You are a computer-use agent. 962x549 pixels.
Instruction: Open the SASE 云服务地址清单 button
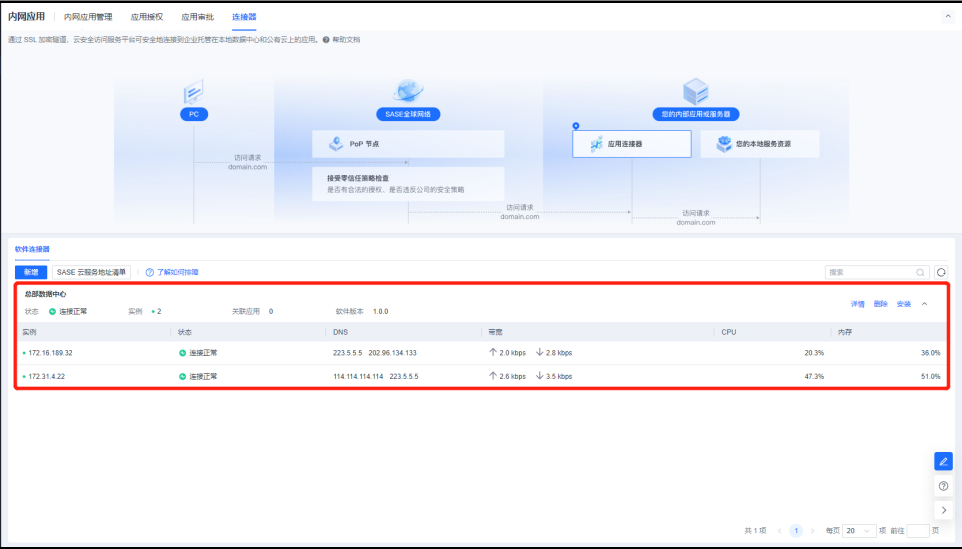92,272
